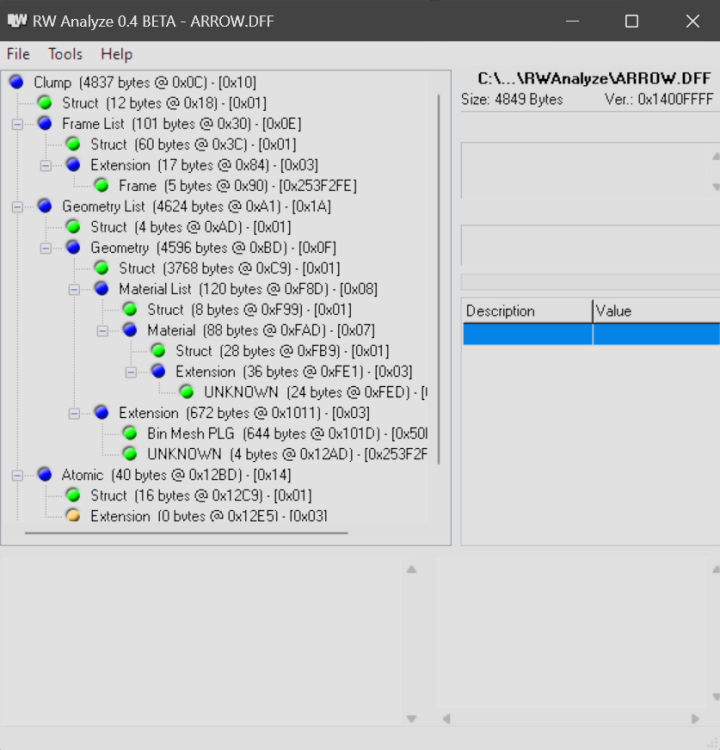Viewport: 720px width, 750px height.
Task: Open the File menu
Action: (x=18, y=54)
